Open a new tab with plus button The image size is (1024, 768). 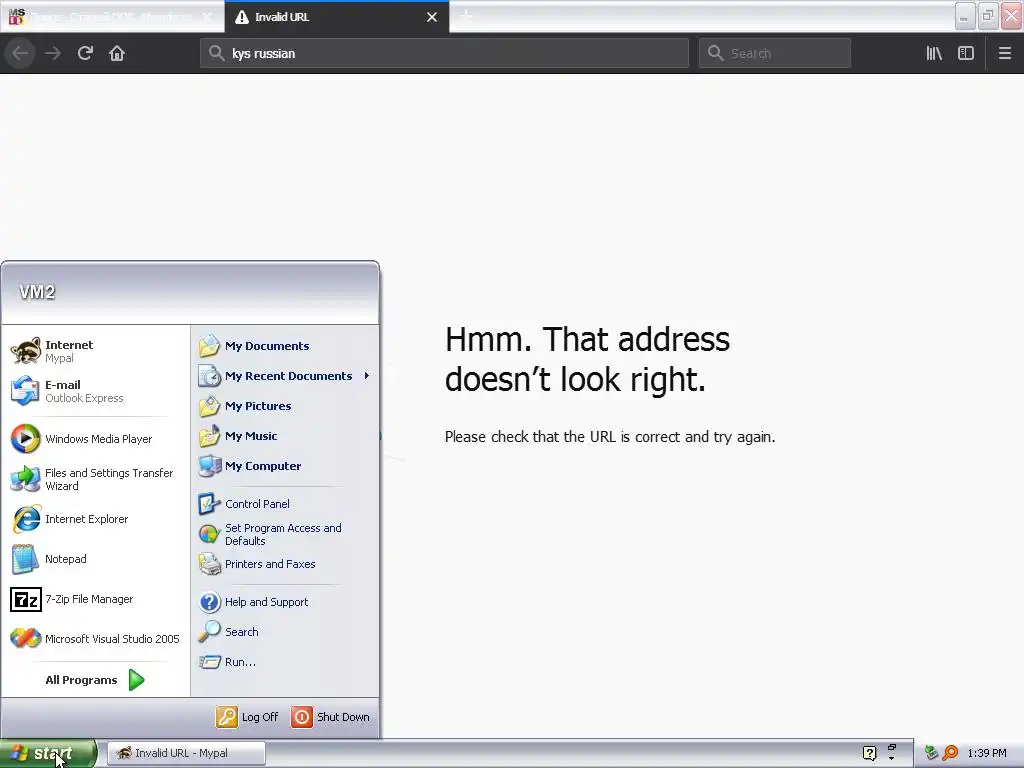pyautogui.click(x=466, y=16)
